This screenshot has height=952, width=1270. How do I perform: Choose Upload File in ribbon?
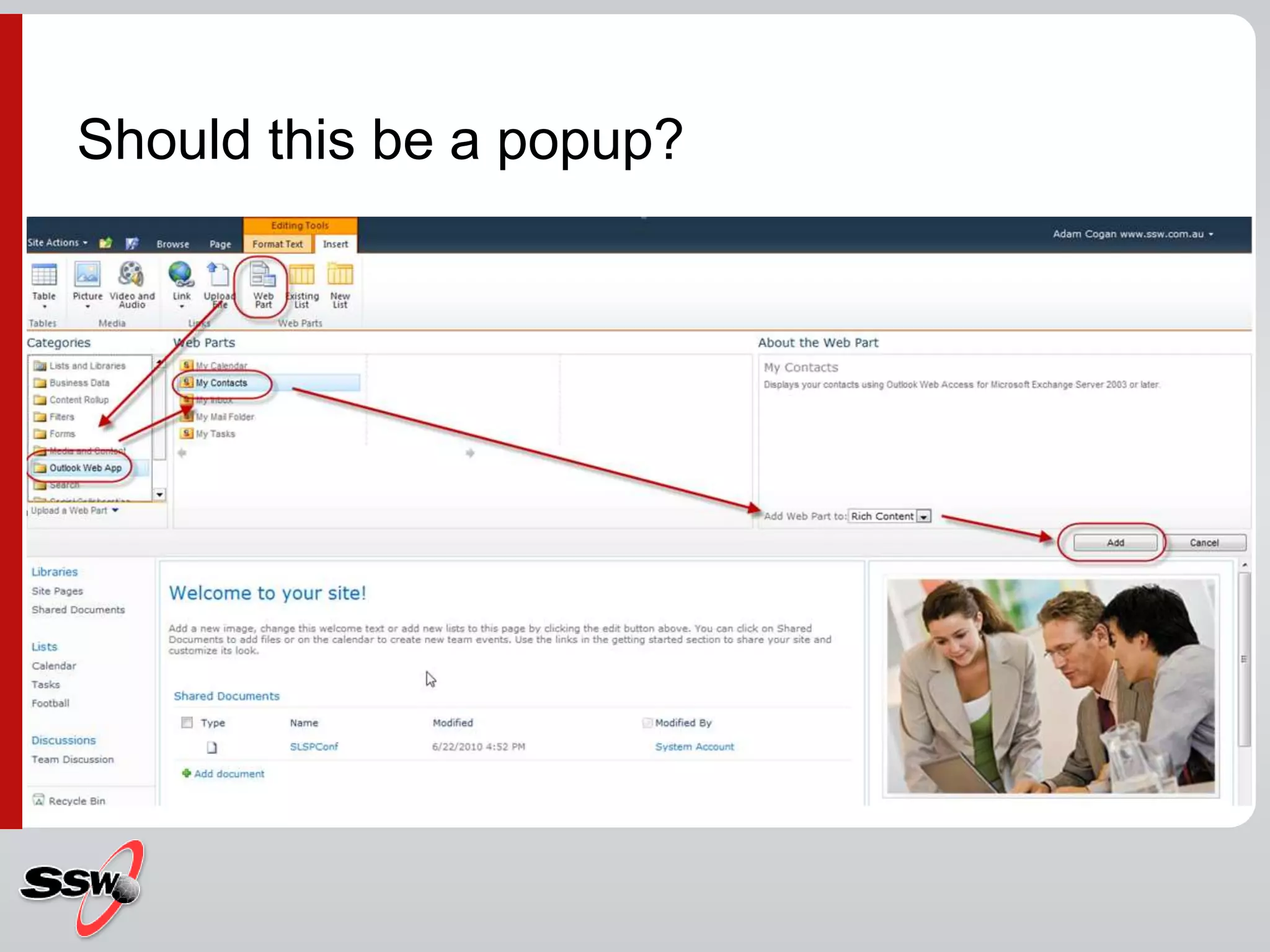pyautogui.click(x=218, y=284)
